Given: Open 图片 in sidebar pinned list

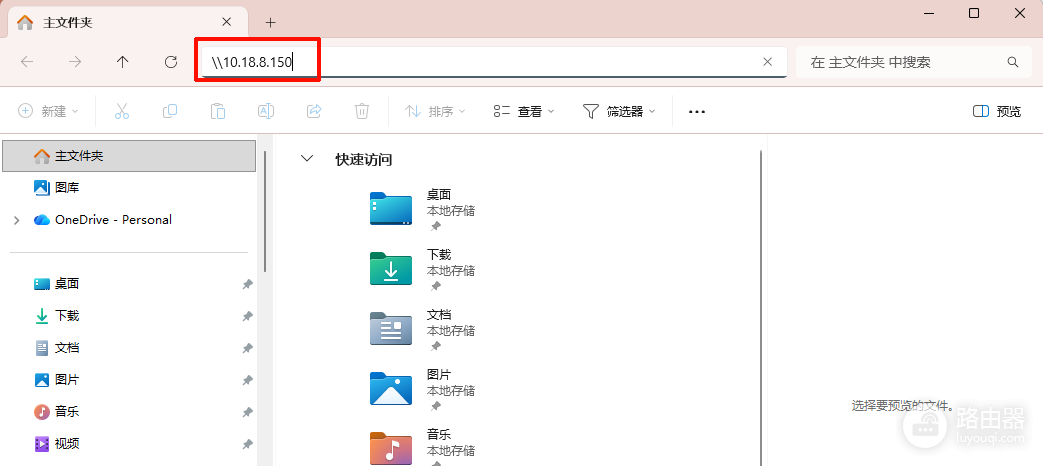Looking at the screenshot, I should click(57, 380).
